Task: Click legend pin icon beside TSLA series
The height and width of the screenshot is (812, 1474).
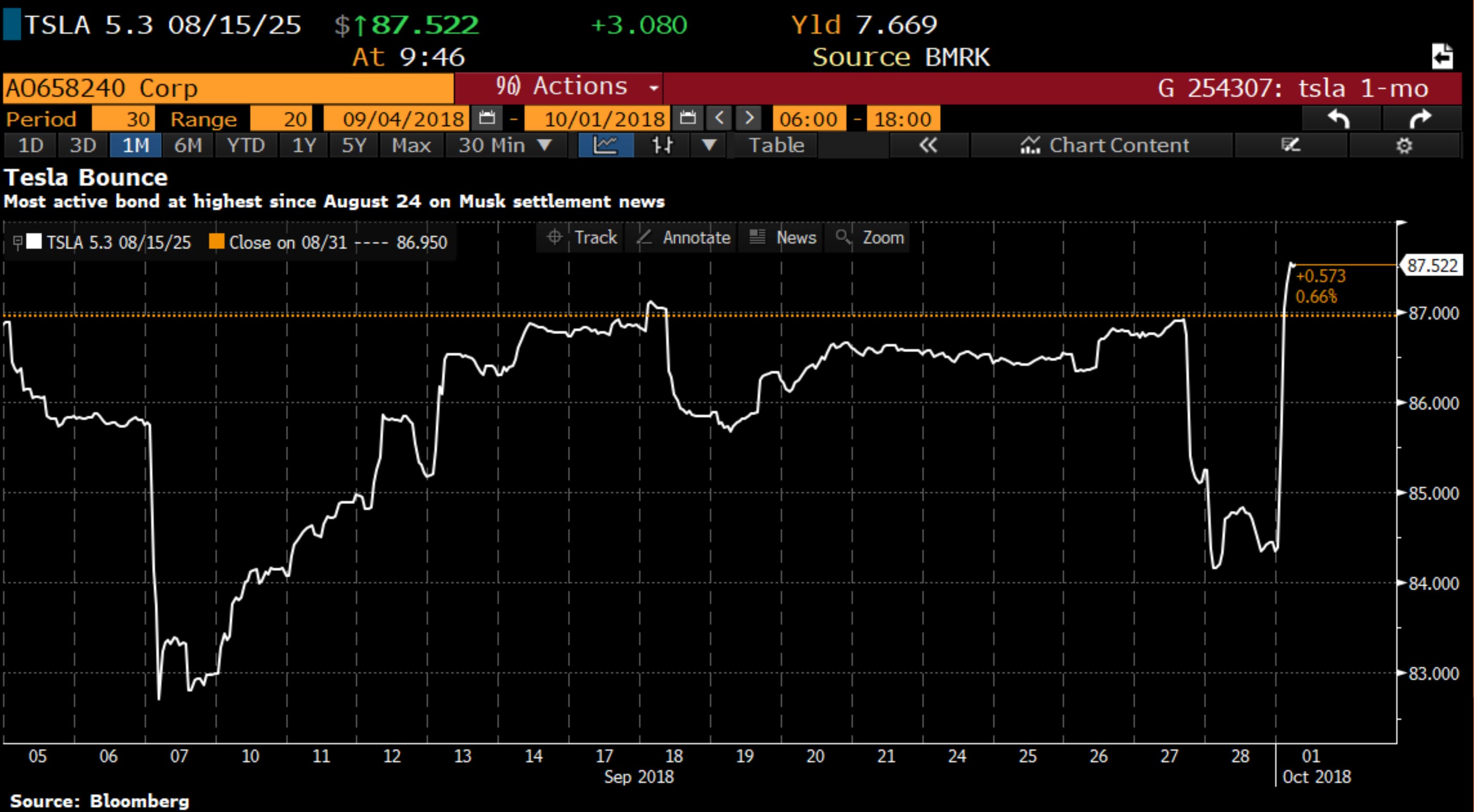Action: [x=17, y=243]
